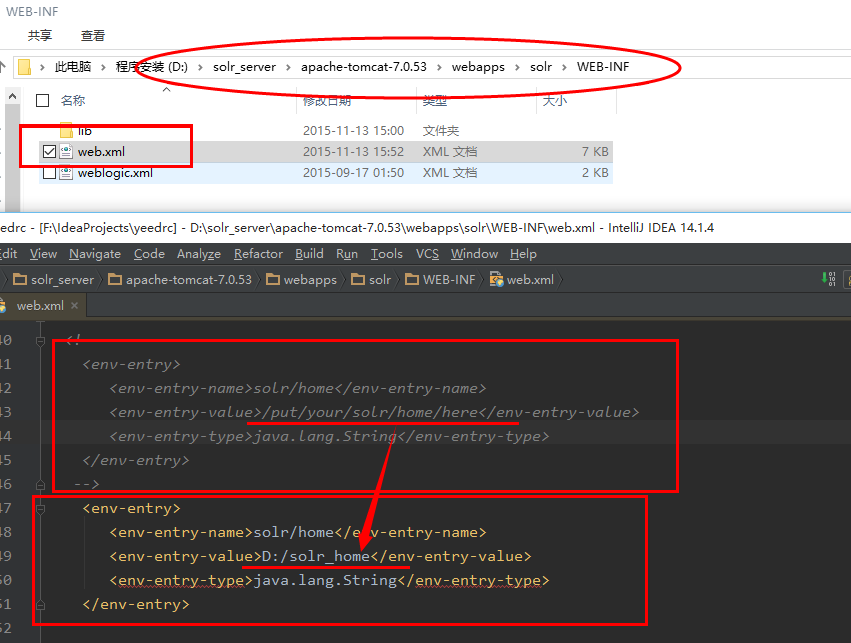Click the fold marker on line 46
The width and height of the screenshot is (851, 643).
pos(40,484)
